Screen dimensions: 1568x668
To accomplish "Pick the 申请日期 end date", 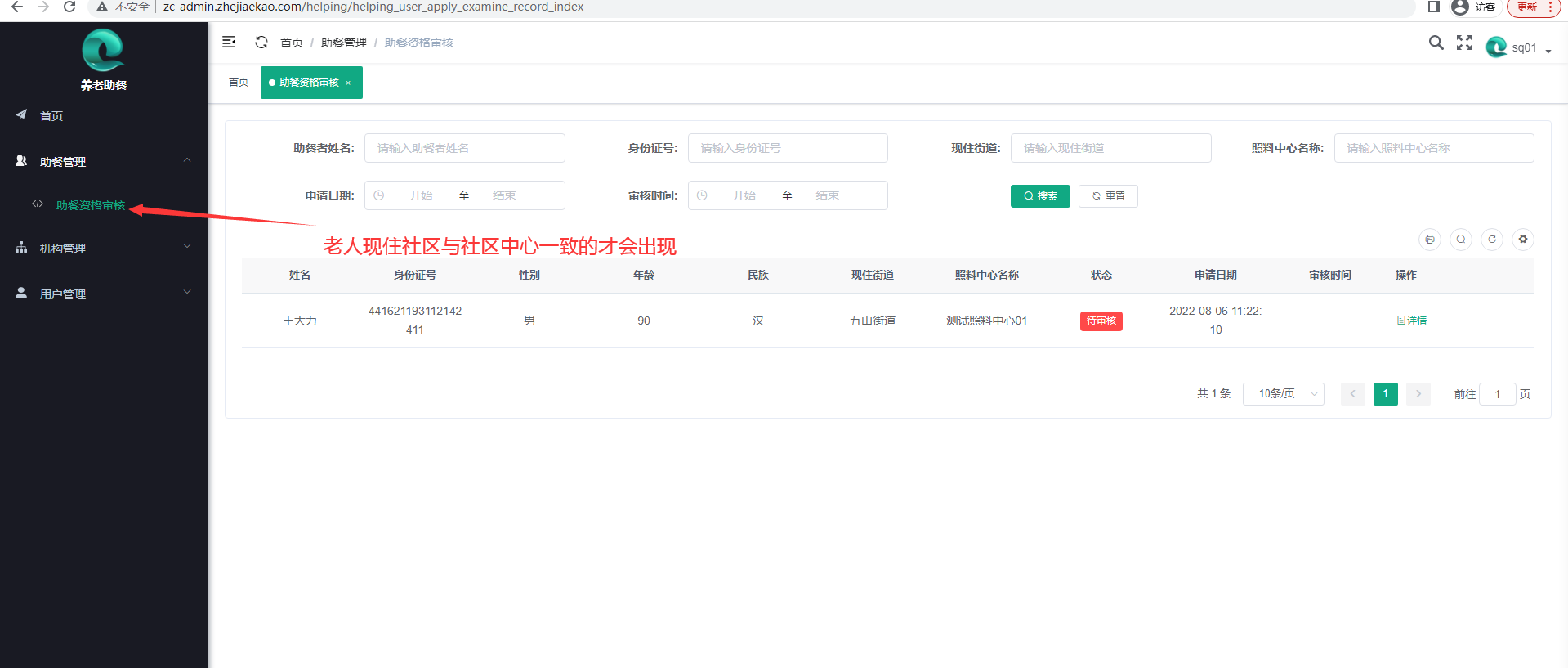I will pos(504,195).
